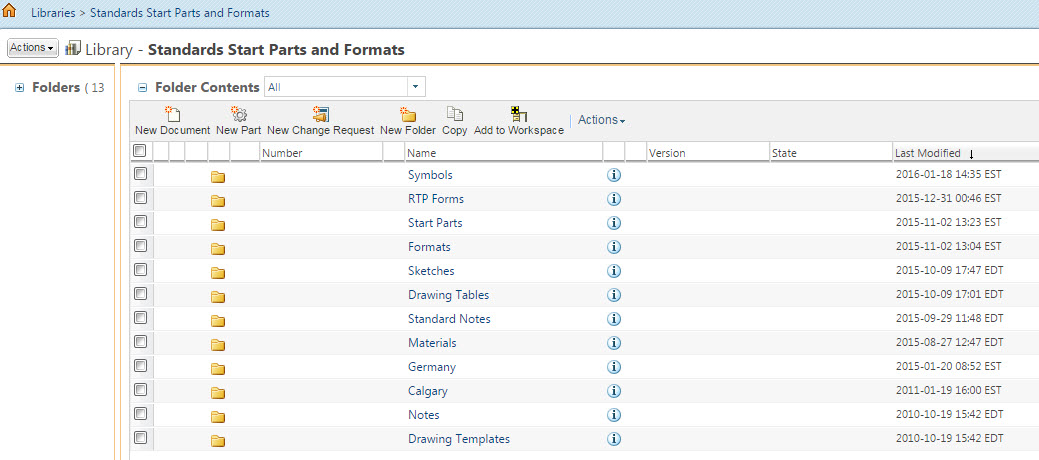Click Add to Workspace icon
Image resolution: width=1039 pixels, height=460 pixels.
(519, 114)
